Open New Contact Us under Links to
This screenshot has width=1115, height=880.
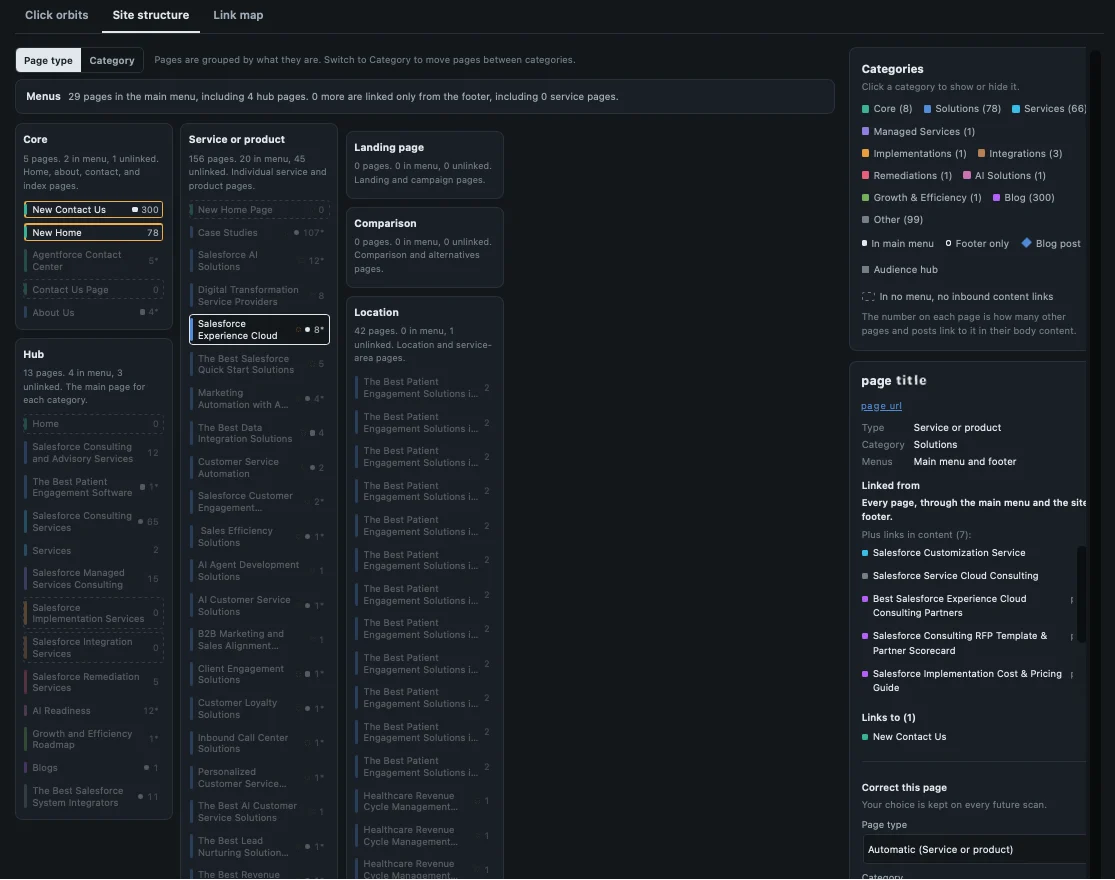click(x=909, y=737)
